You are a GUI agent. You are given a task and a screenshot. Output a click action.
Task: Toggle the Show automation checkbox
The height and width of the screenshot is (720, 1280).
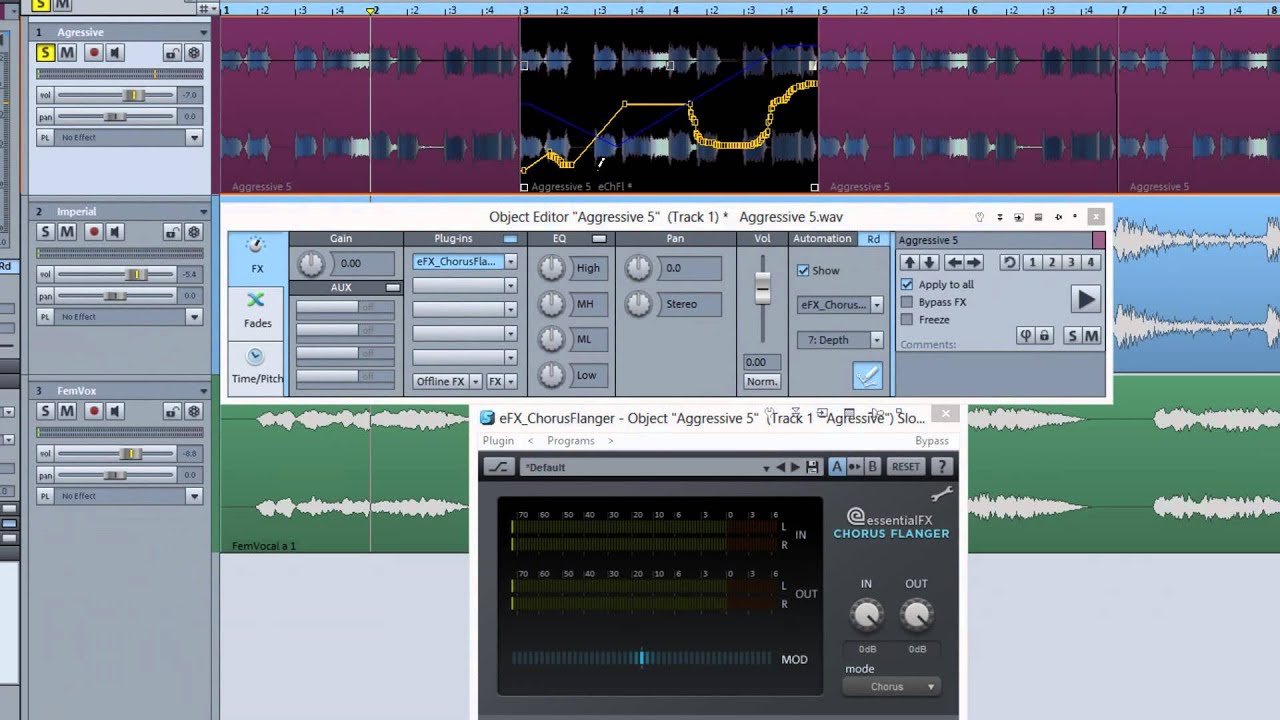[803, 270]
